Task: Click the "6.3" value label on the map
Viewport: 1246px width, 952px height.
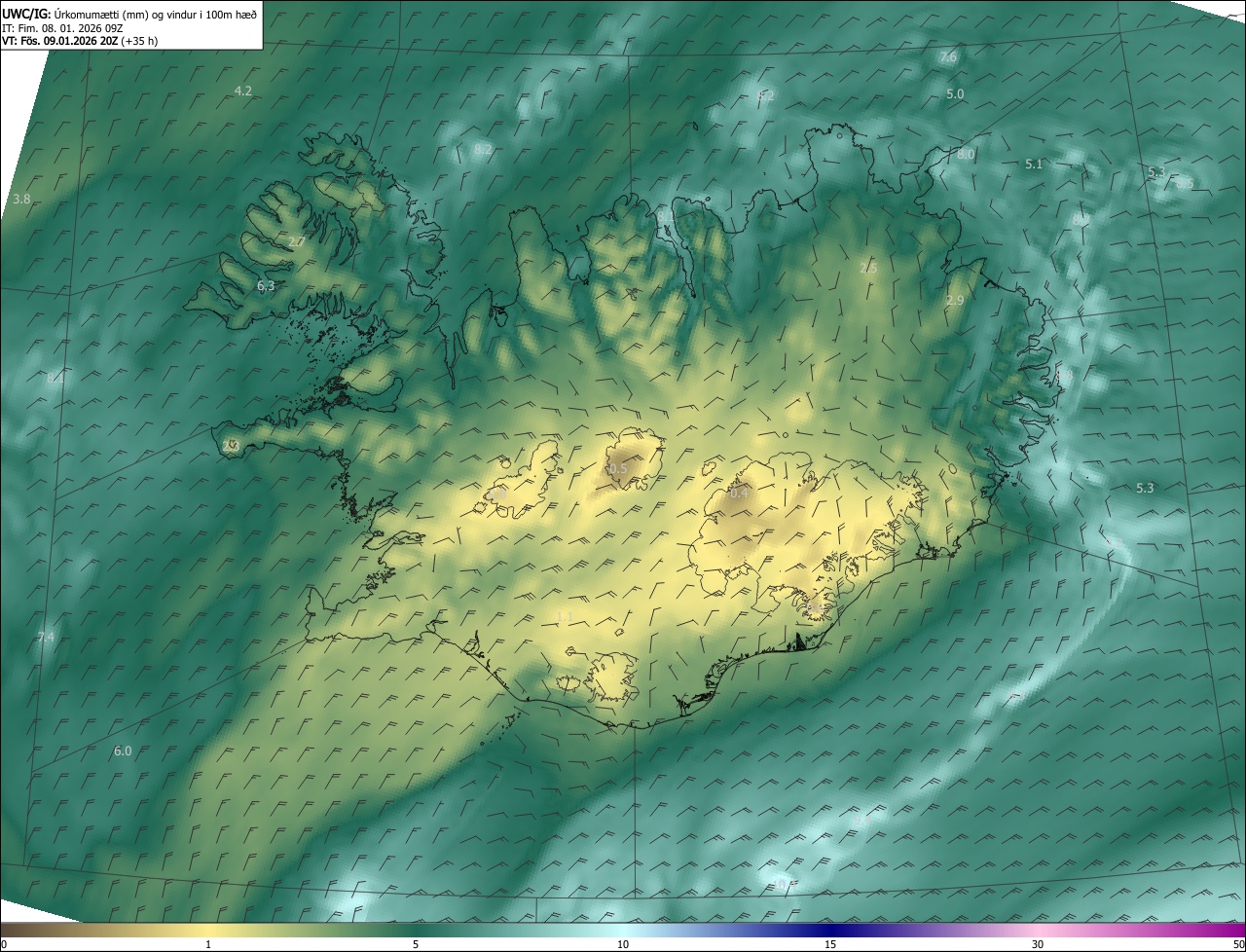Action: [266, 286]
